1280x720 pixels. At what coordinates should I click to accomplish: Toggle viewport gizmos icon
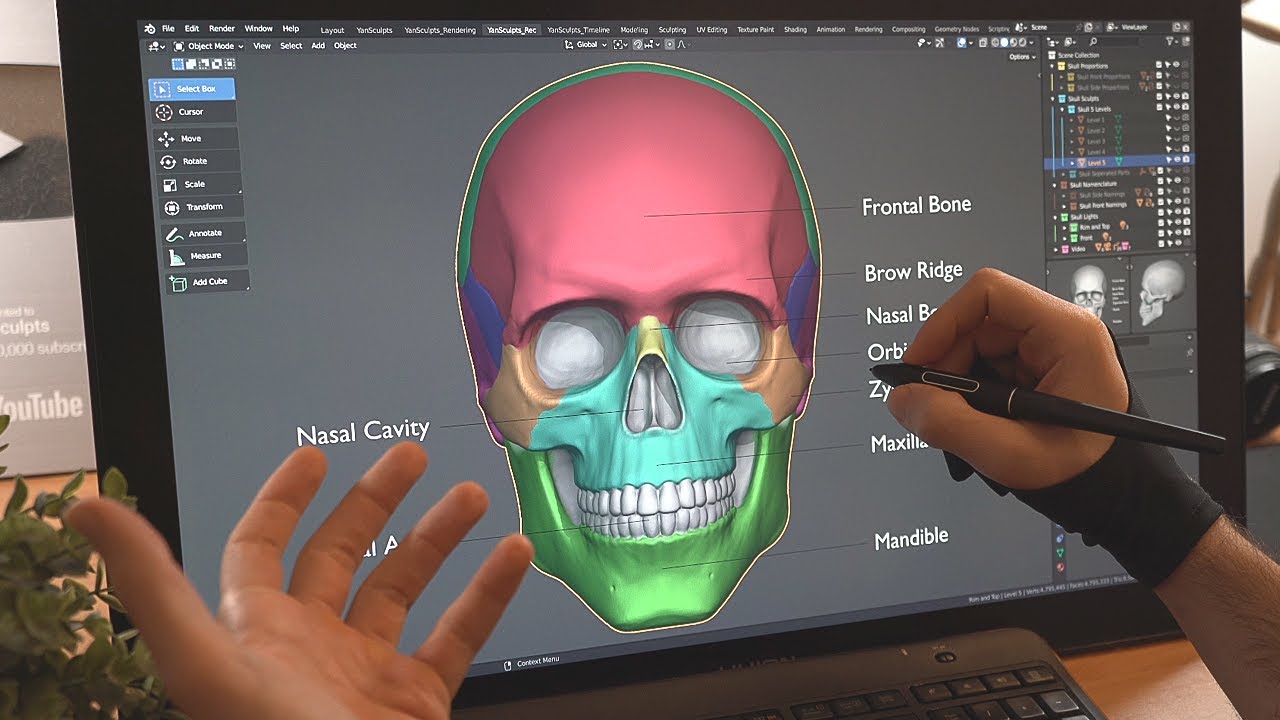click(x=939, y=43)
